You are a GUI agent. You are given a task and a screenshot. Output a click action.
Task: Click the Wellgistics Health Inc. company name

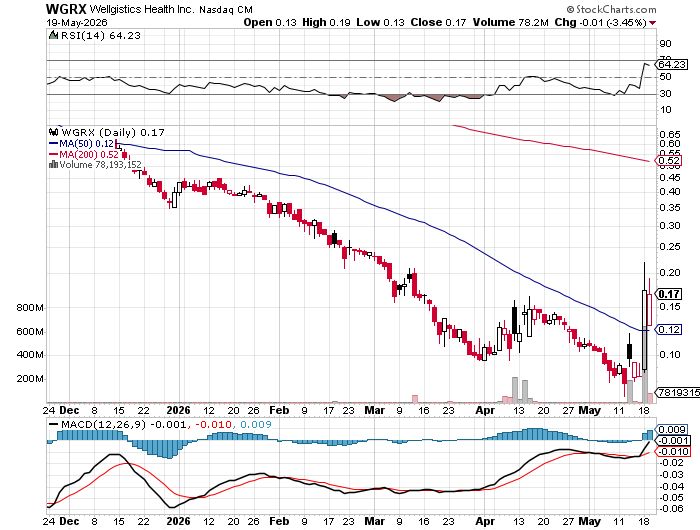click(x=142, y=9)
